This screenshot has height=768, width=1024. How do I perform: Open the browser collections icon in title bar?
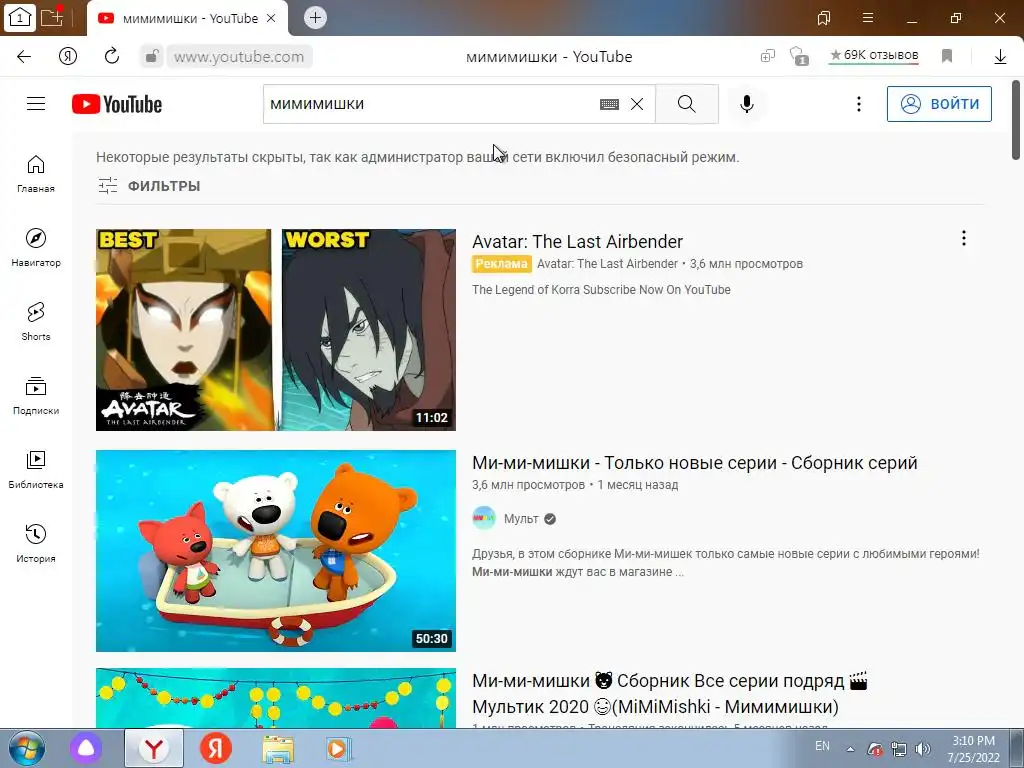824,18
